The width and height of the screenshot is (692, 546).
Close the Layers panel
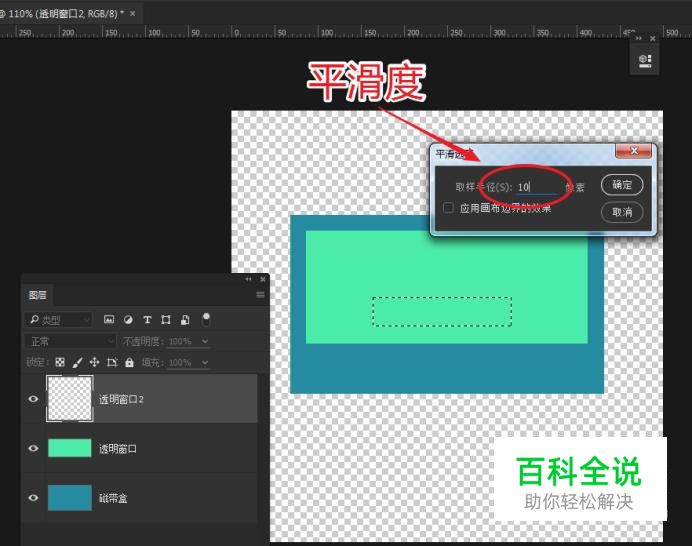[263, 279]
